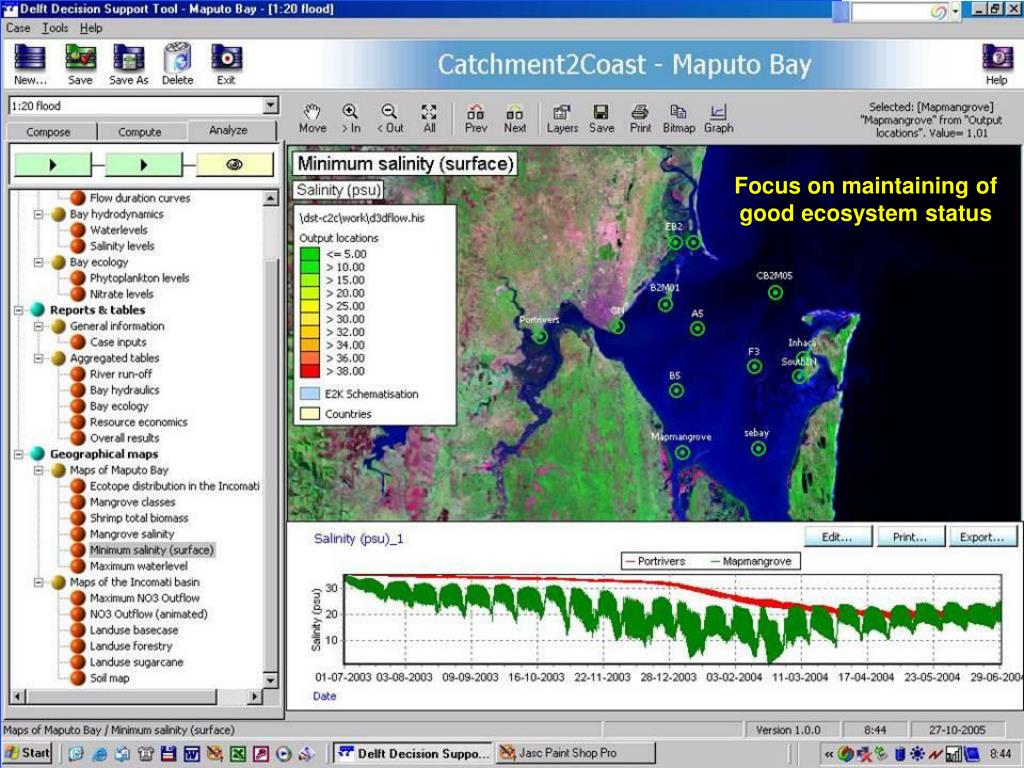This screenshot has height=768, width=1024.
Task: Select the Move hand map tool
Action: pos(313,119)
